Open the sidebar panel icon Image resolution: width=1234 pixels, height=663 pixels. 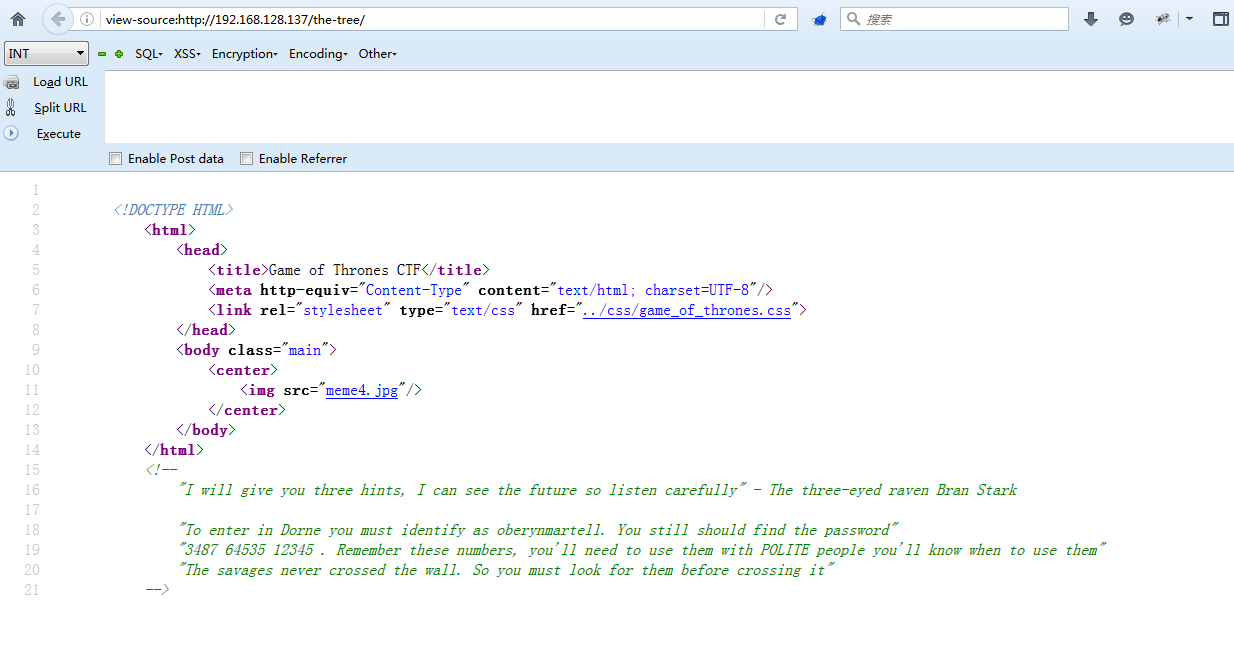(x=1220, y=19)
